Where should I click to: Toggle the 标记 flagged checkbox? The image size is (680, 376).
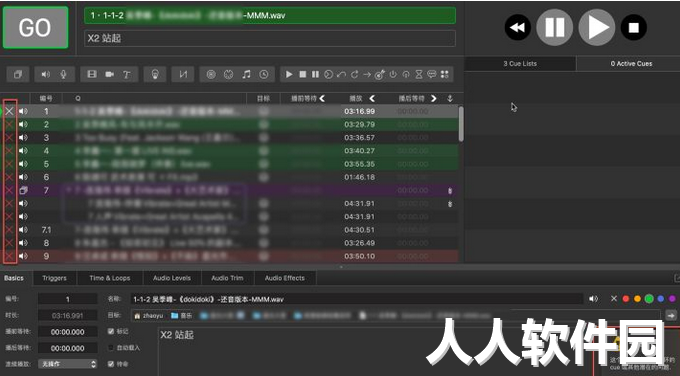[x=111, y=331]
